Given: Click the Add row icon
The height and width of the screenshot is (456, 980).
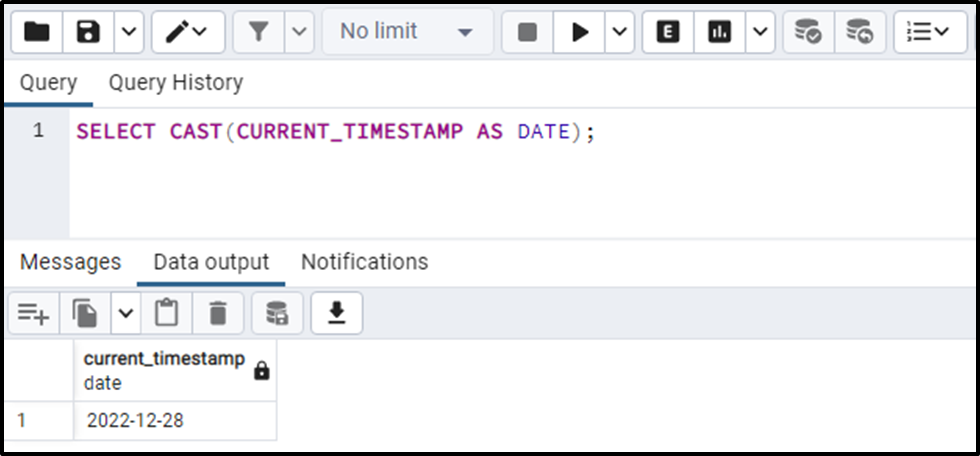Looking at the screenshot, I should (x=34, y=313).
